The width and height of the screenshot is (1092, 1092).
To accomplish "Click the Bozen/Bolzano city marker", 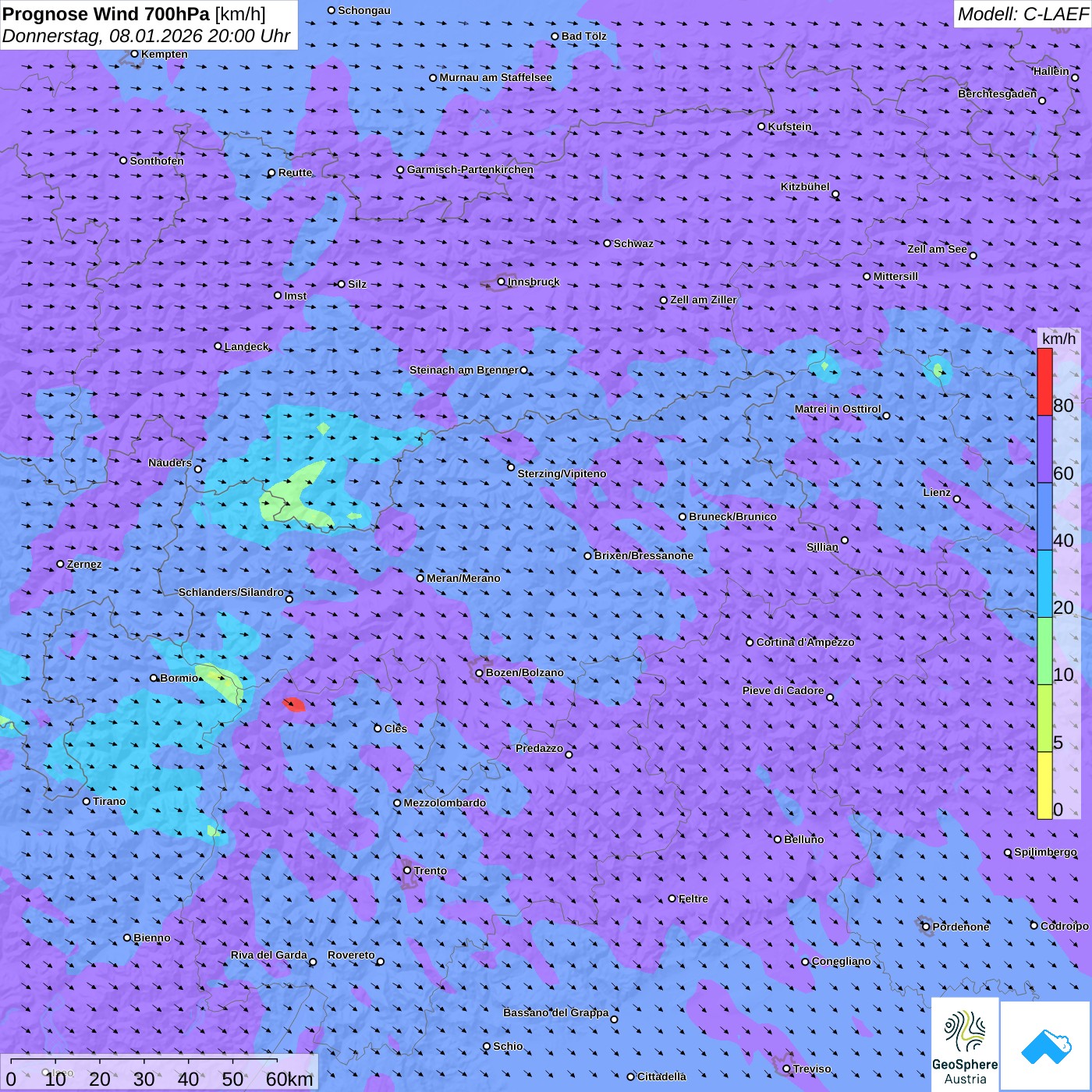I will (480, 673).
